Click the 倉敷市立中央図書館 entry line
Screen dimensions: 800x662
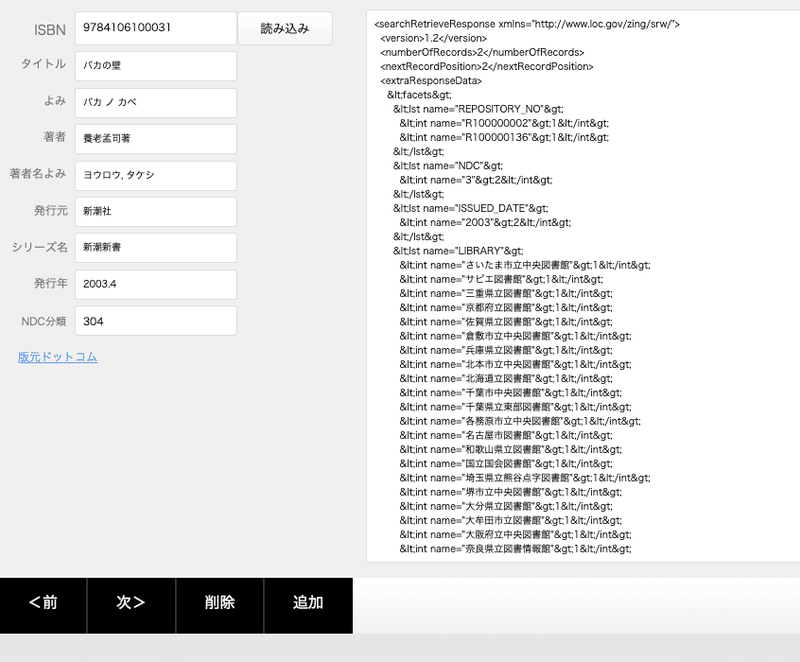pos(515,336)
